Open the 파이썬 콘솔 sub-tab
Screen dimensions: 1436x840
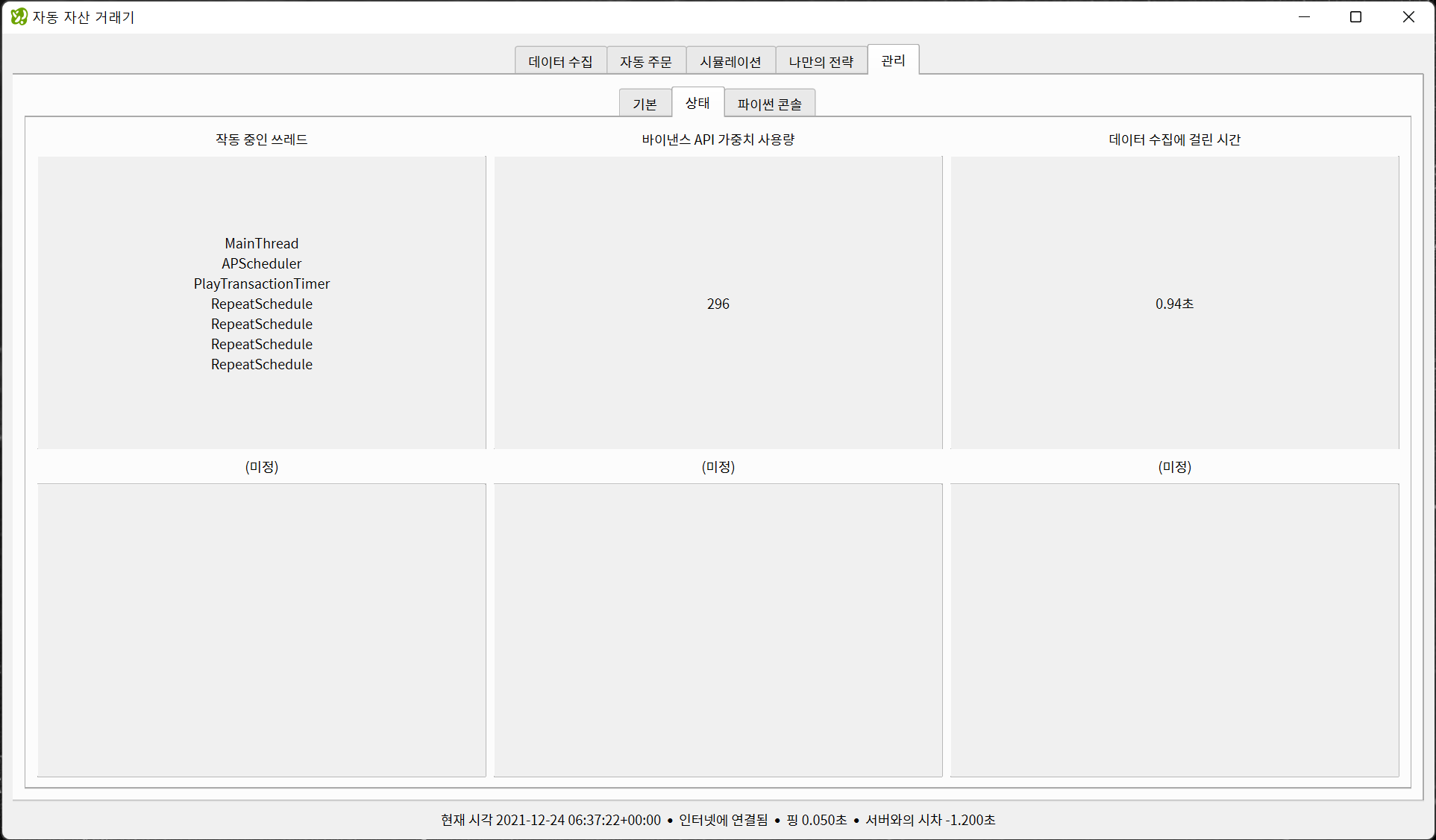[x=769, y=104]
